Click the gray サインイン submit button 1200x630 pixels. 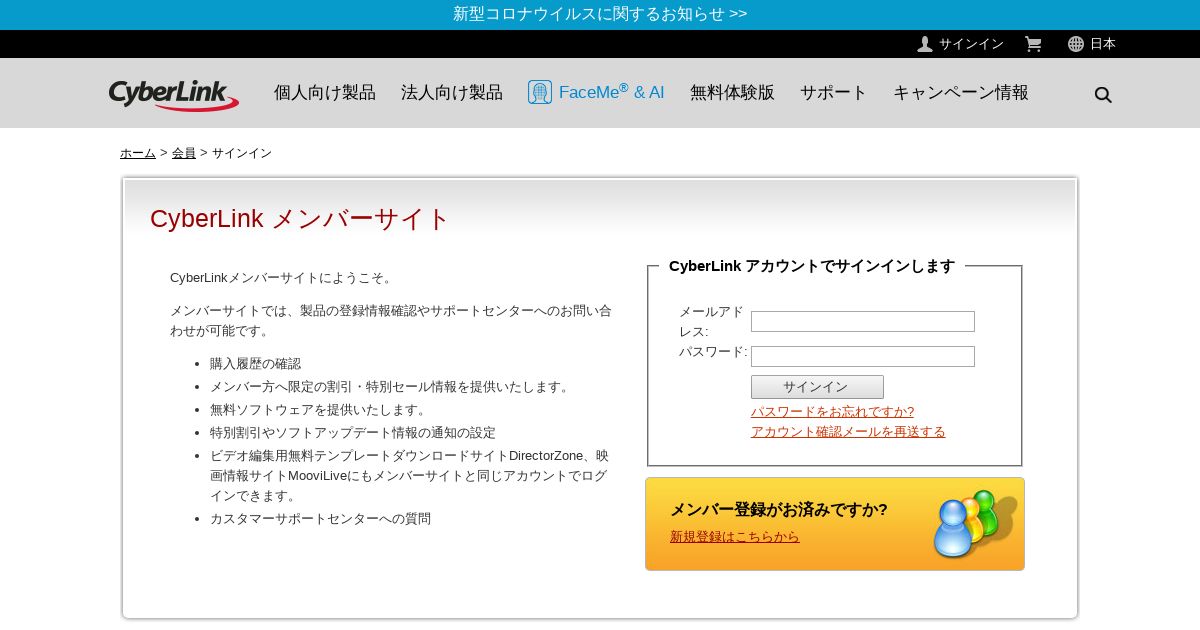[x=817, y=387]
